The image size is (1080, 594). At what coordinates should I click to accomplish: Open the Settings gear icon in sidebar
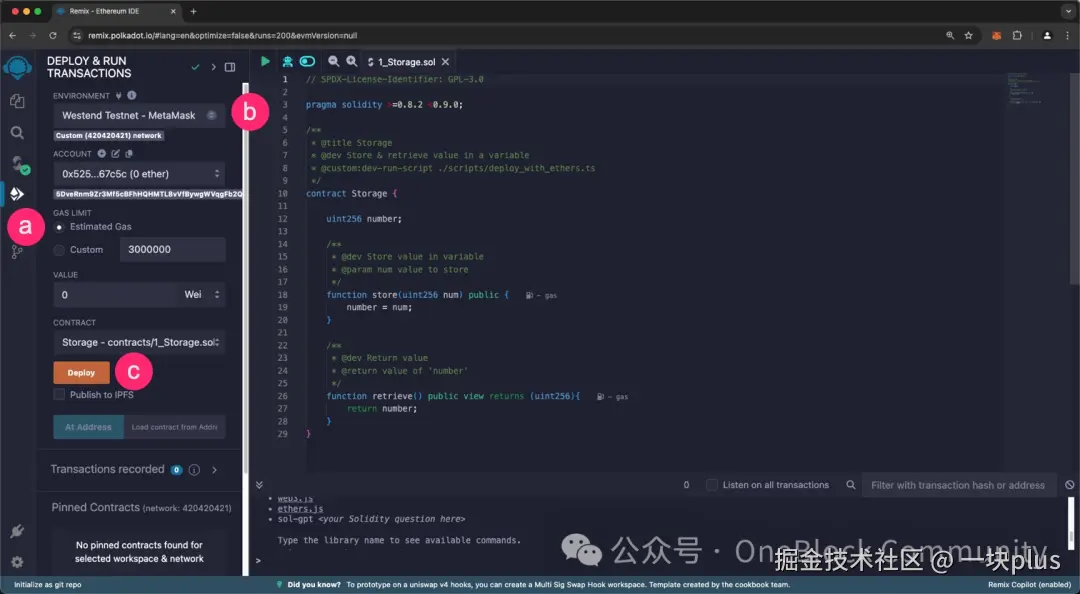pyautogui.click(x=17, y=562)
